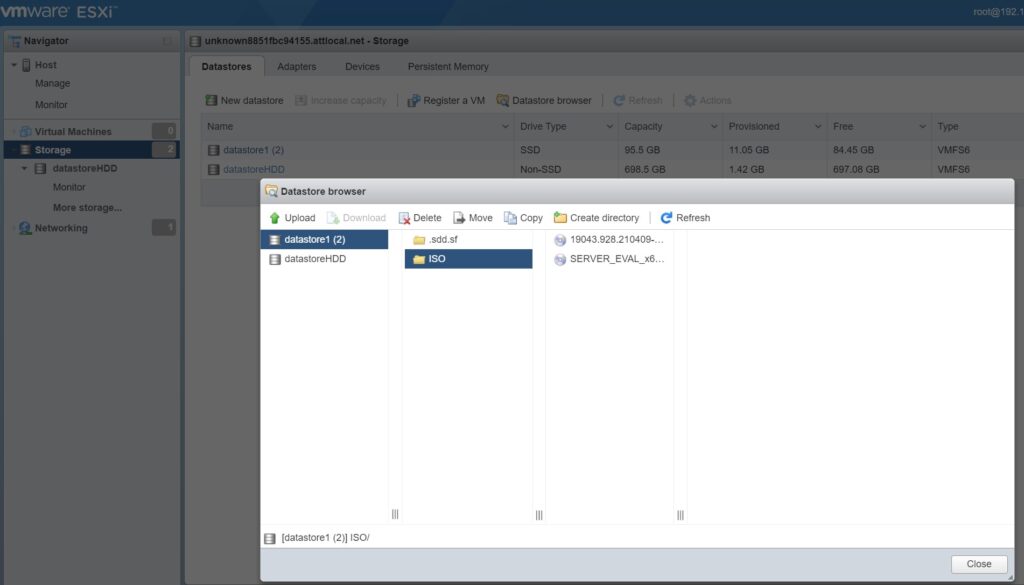Open Manage under Host
This screenshot has height=585, width=1024.
(x=52, y=84)
